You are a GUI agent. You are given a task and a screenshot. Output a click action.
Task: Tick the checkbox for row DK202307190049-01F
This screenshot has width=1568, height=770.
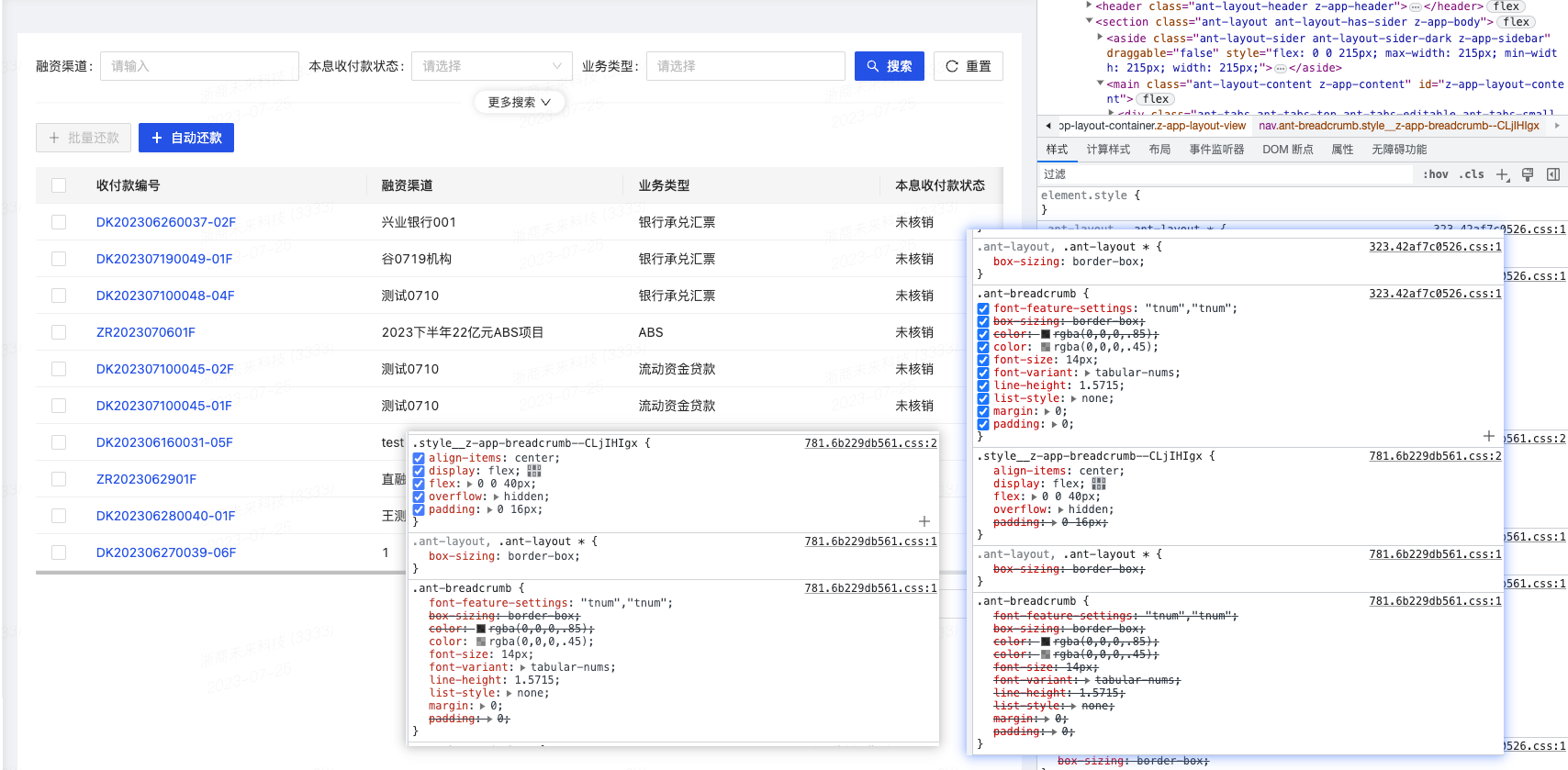pos(59,259)
